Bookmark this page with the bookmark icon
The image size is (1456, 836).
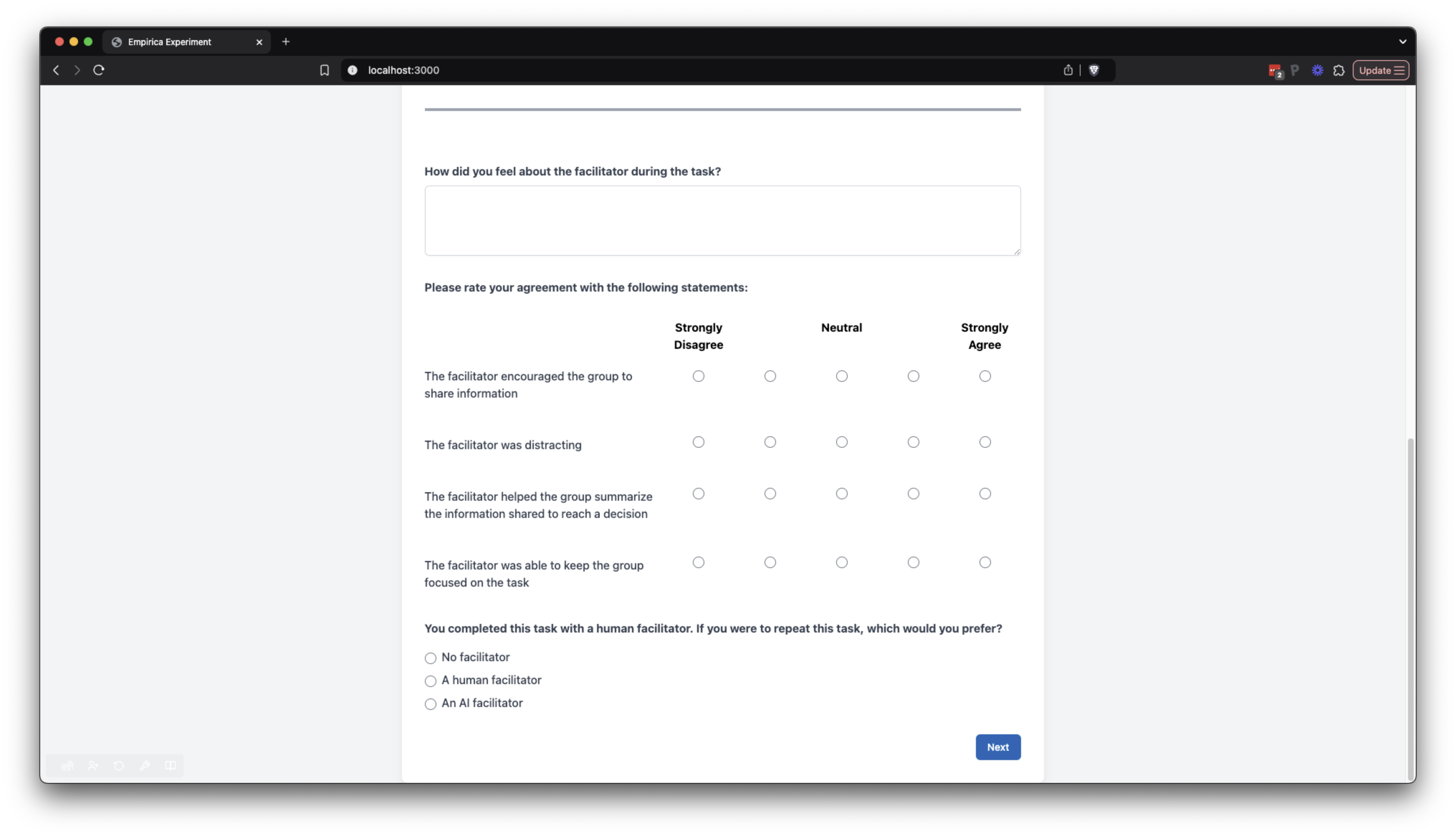point(324,70)
